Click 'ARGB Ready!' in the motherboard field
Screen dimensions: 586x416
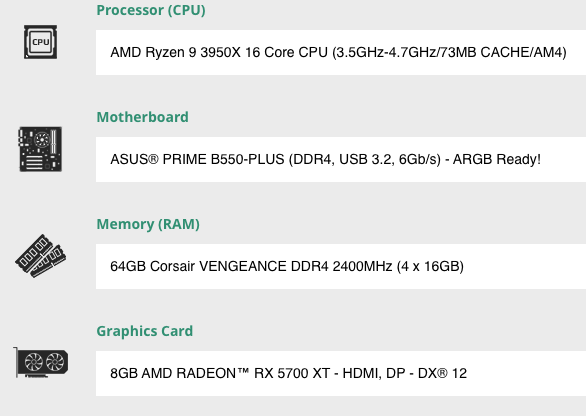point(497,159)
